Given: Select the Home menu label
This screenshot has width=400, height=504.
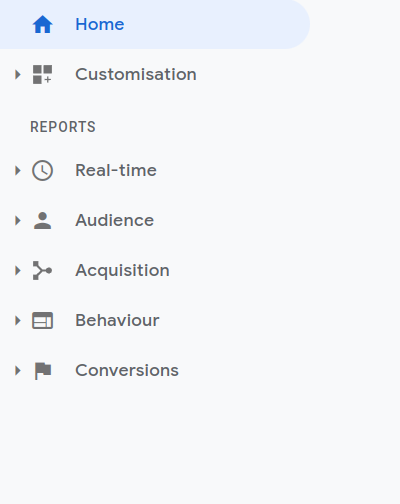Looking at the screenshot, I should pos(100,24).
